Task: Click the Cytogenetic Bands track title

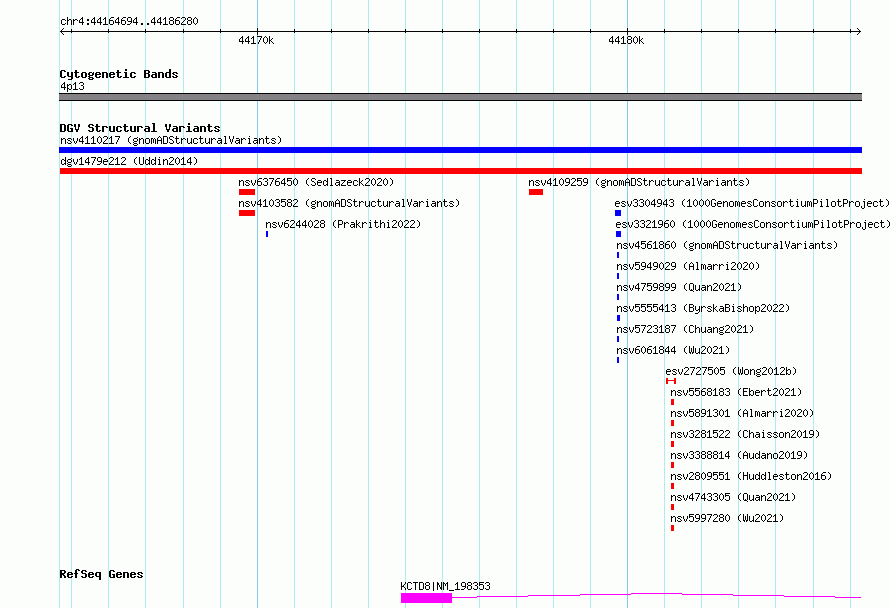Action: coord(119,74)
